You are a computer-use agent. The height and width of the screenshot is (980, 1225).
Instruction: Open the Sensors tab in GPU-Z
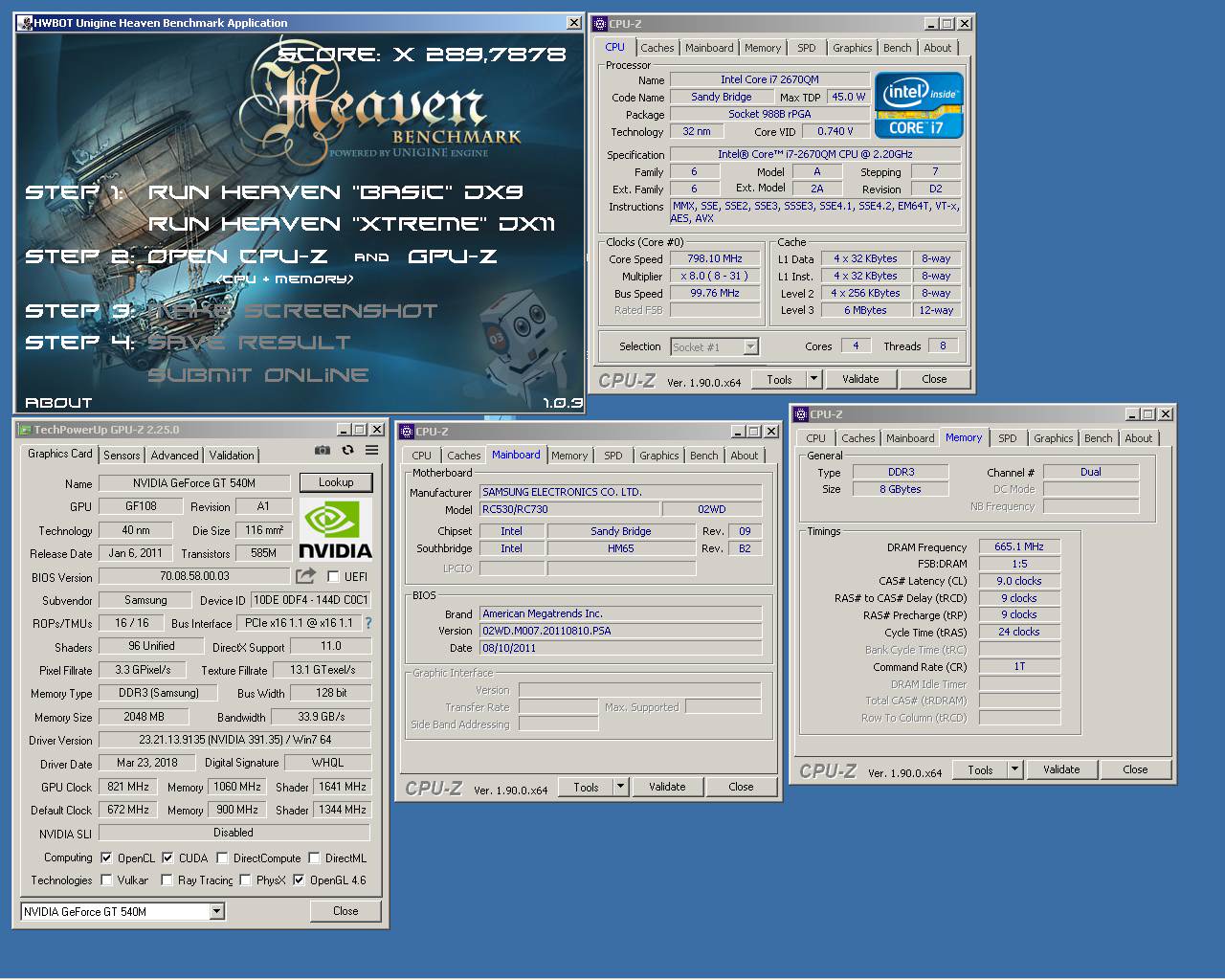tap(122, 456)
